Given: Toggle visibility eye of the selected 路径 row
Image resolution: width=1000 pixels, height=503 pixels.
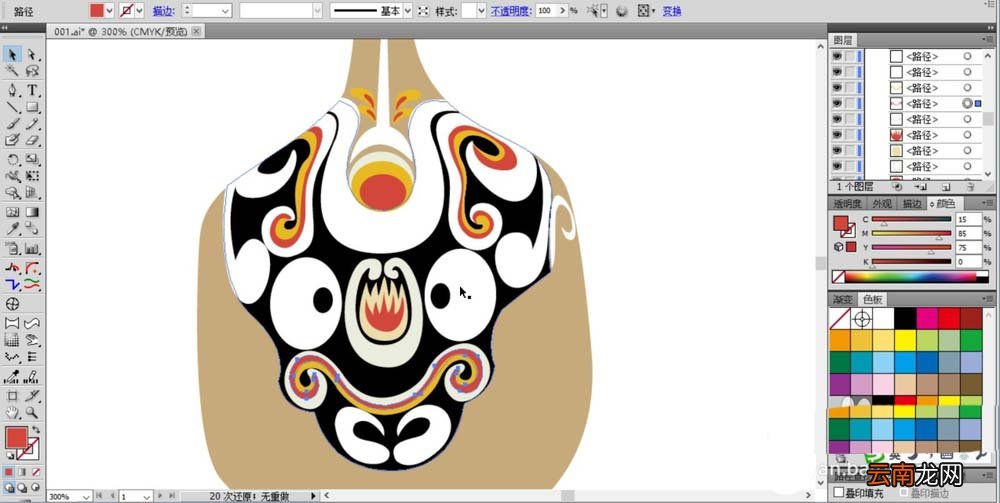Looking at the screenshot, I should tap(837, 103).
